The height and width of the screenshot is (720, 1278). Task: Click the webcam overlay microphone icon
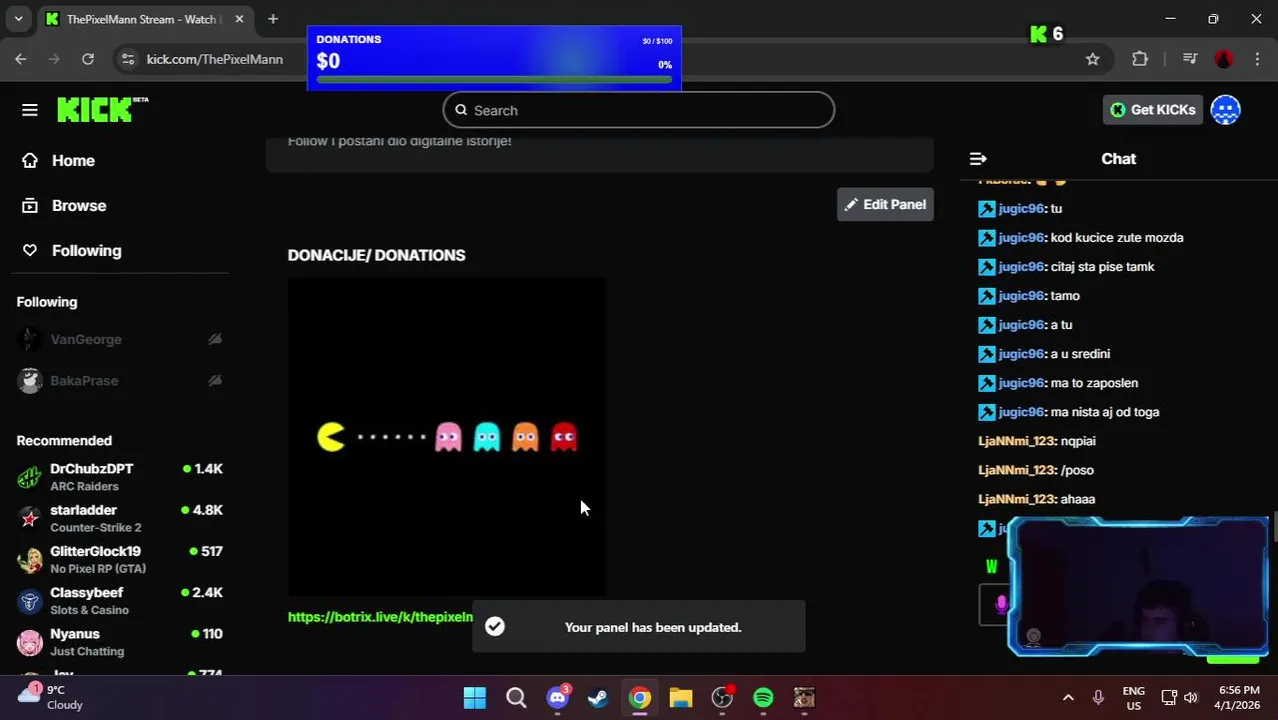click(1001, 603)
